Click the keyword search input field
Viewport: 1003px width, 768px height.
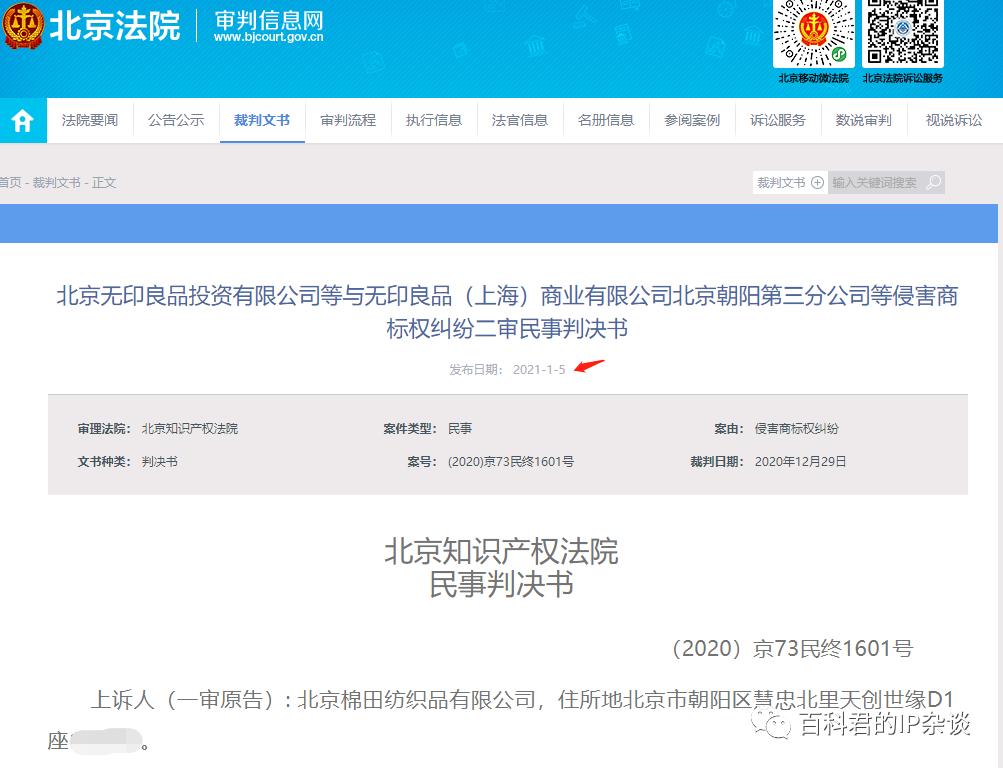tap(875, 182)
